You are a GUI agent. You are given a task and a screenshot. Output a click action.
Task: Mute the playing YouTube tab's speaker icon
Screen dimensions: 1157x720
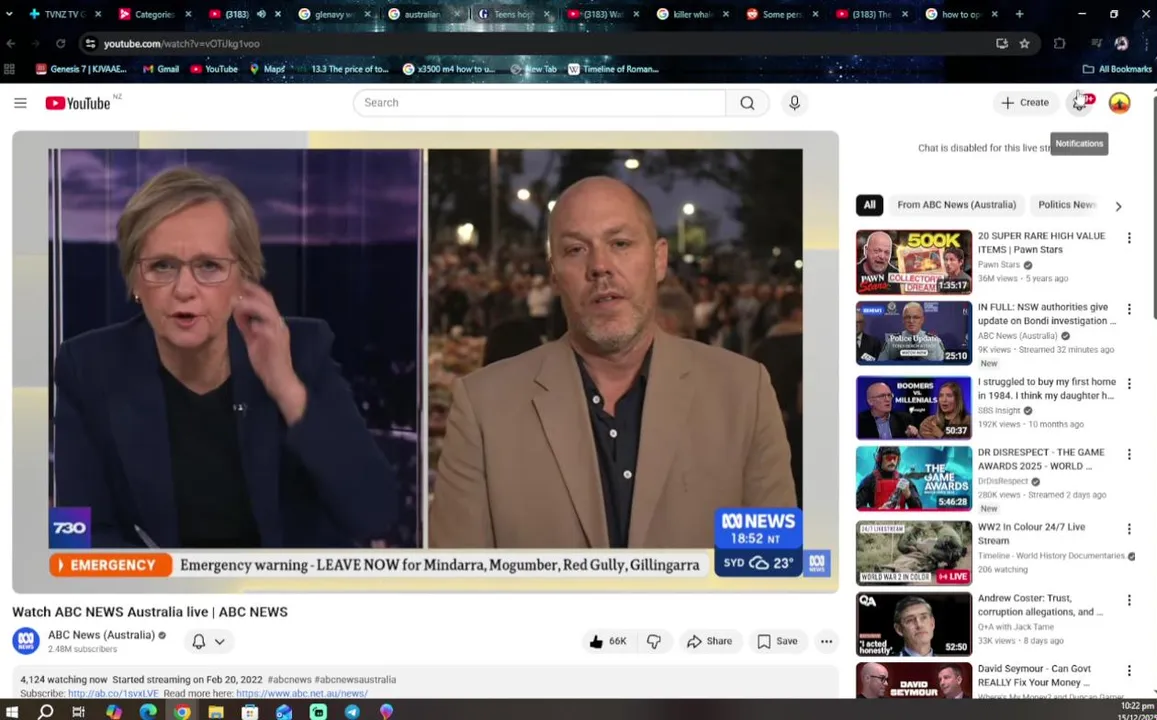tap(260, 14)
